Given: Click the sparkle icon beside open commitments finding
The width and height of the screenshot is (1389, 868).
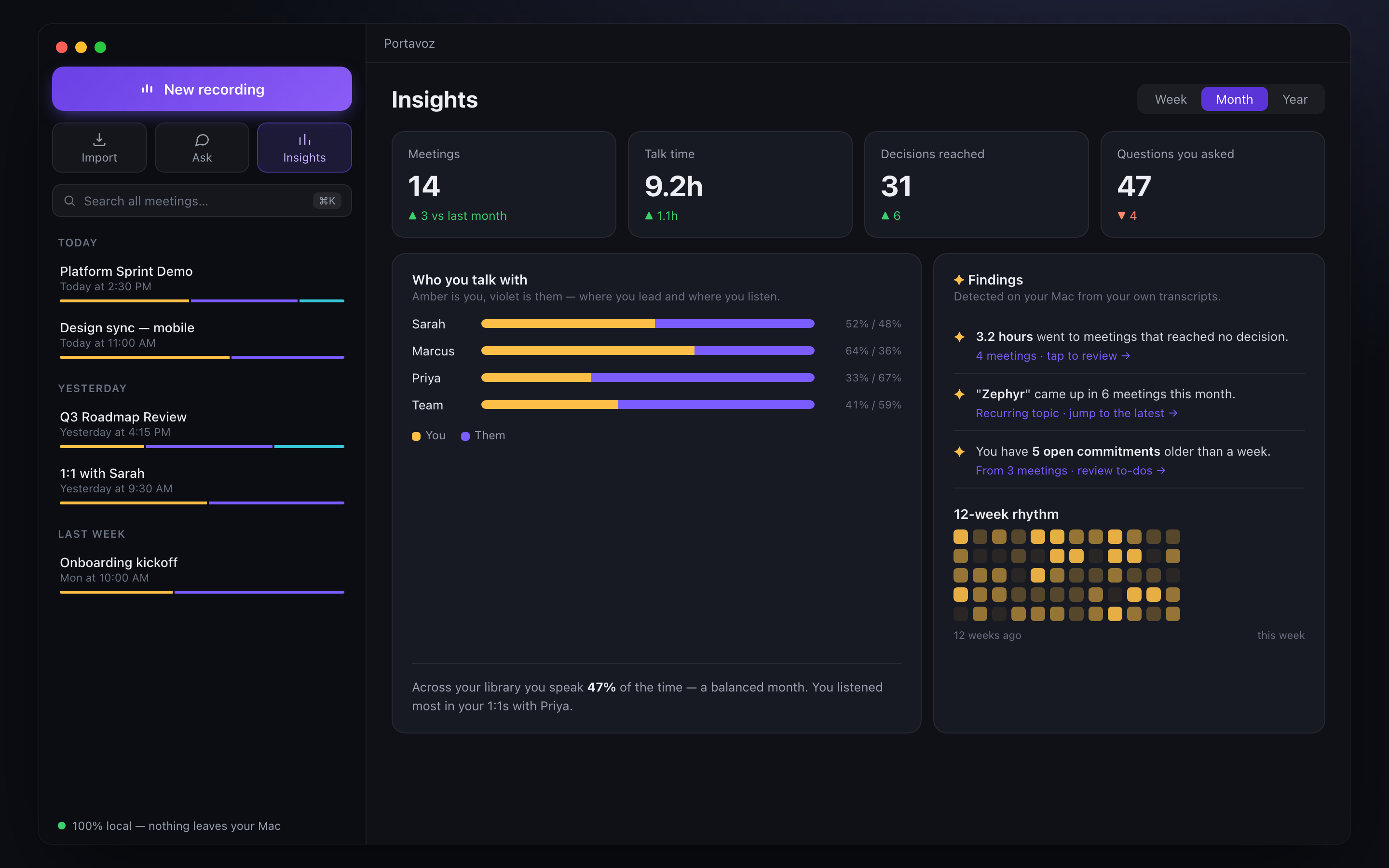Looking at the screenshot, I should [959, 452].
